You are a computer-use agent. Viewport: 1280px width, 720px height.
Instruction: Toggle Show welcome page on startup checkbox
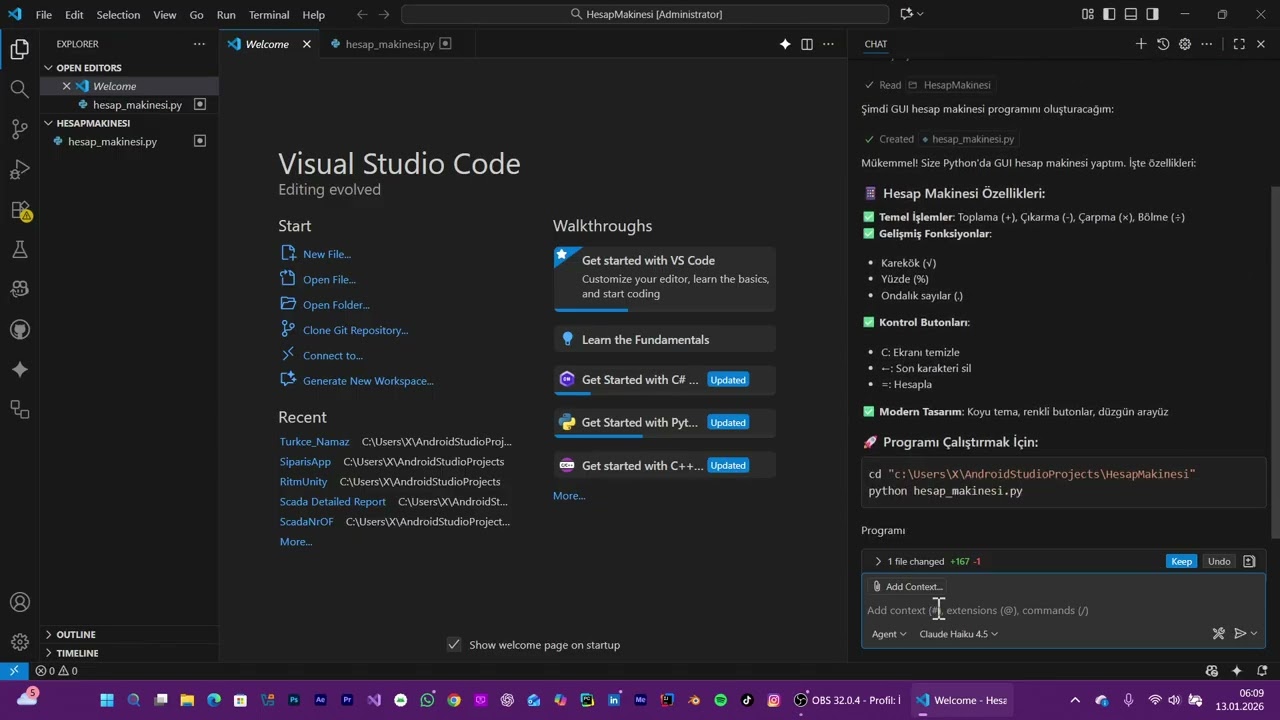[454, 645]
